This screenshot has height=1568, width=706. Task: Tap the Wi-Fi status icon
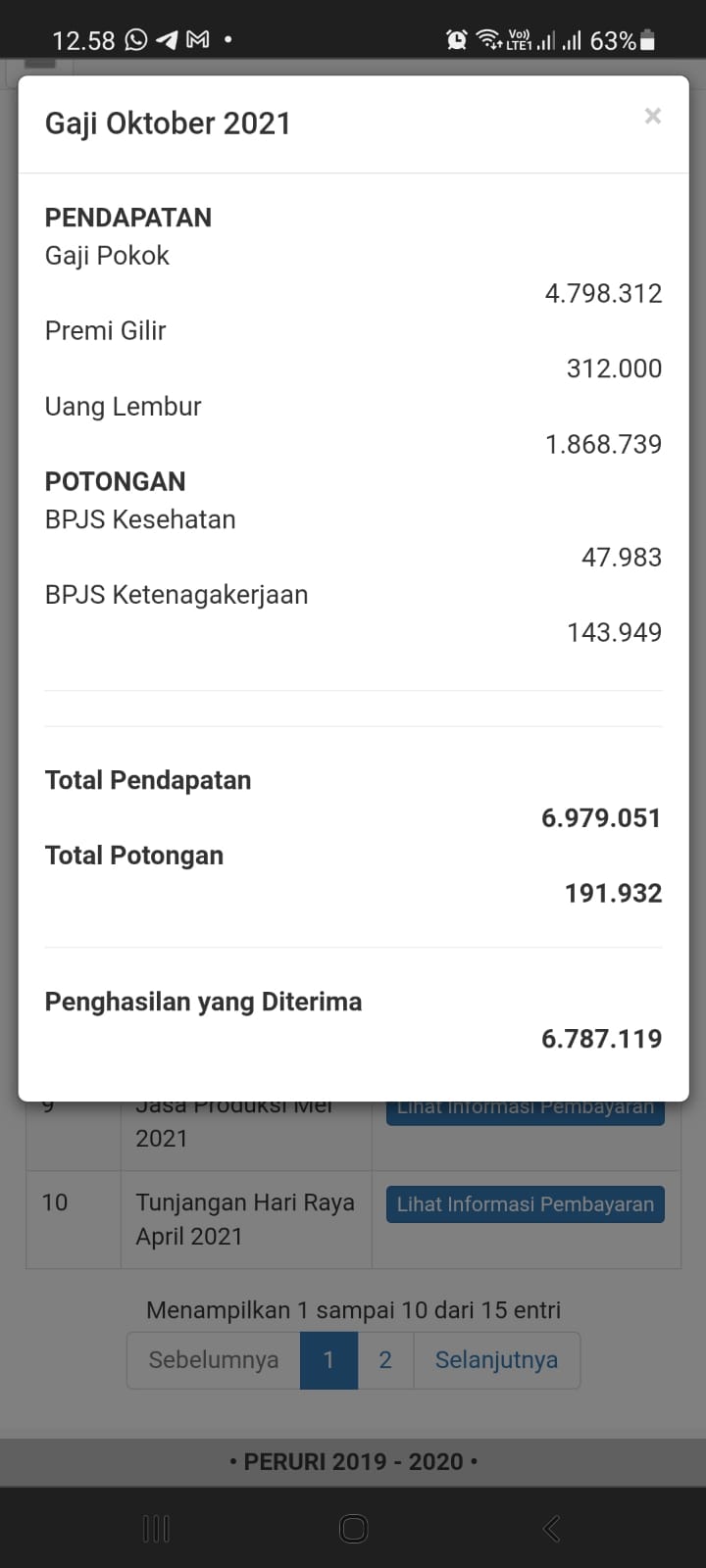pyautogui.click(x=487, y=40)
